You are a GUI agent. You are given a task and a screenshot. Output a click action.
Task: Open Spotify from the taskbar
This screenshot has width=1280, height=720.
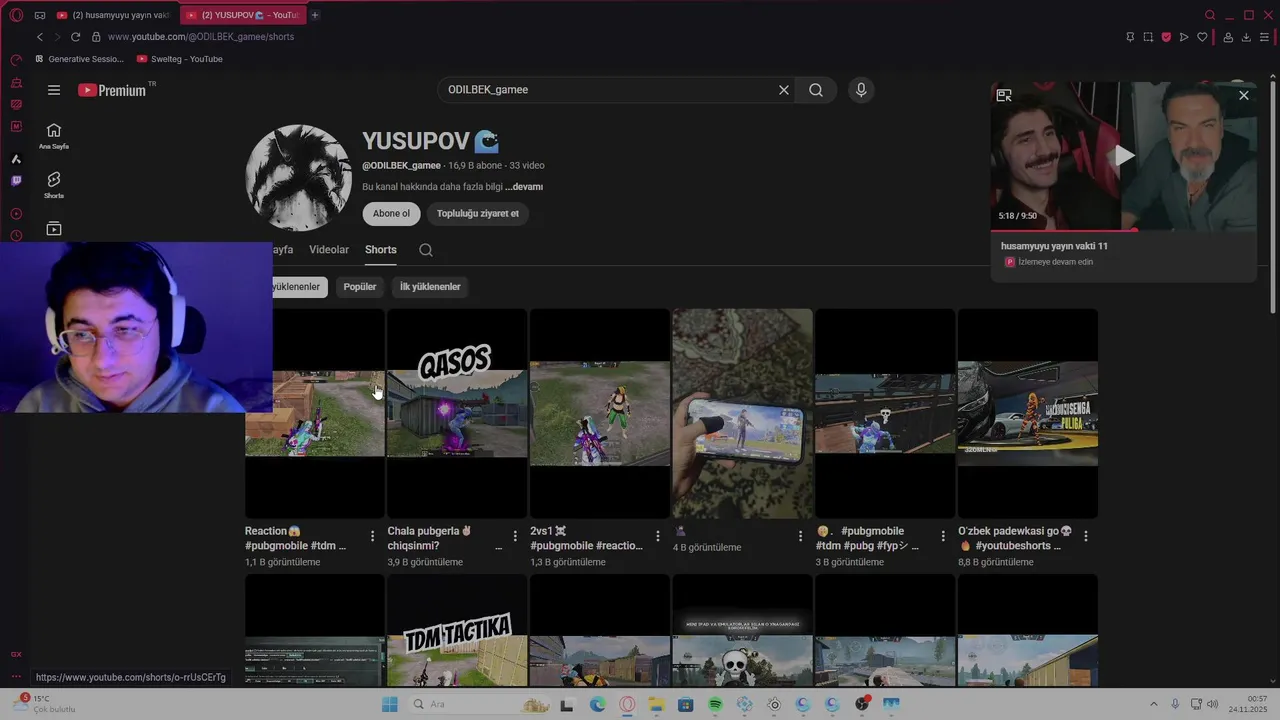coord(715,704)
